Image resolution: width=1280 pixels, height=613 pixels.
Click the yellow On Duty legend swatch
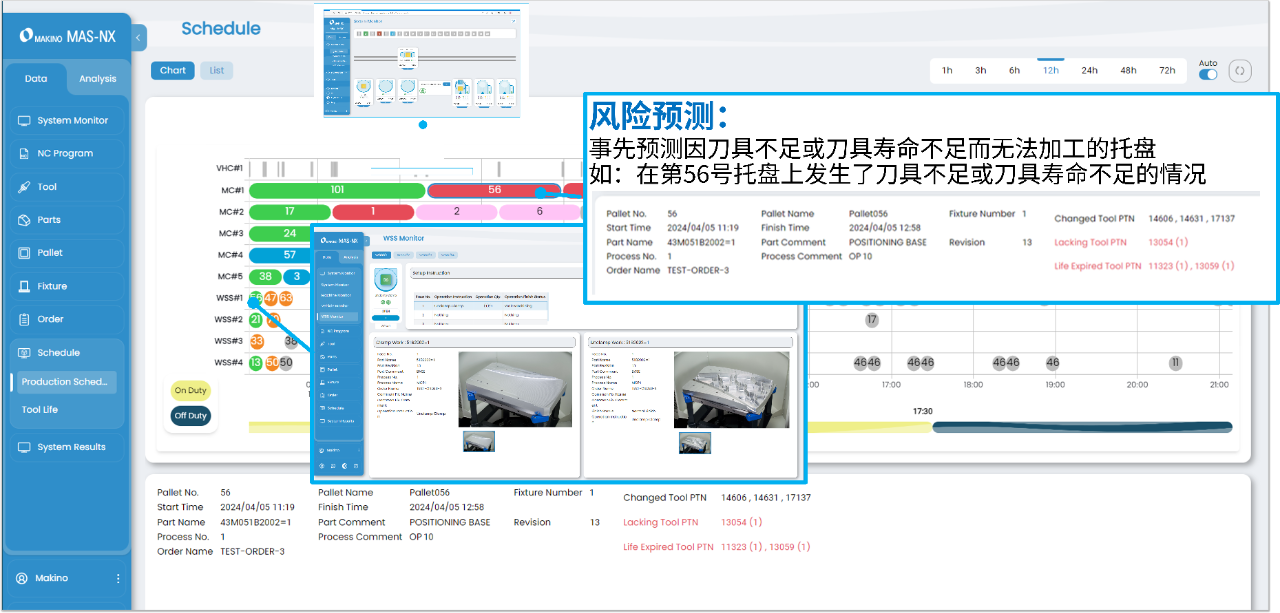click(190, 391)
